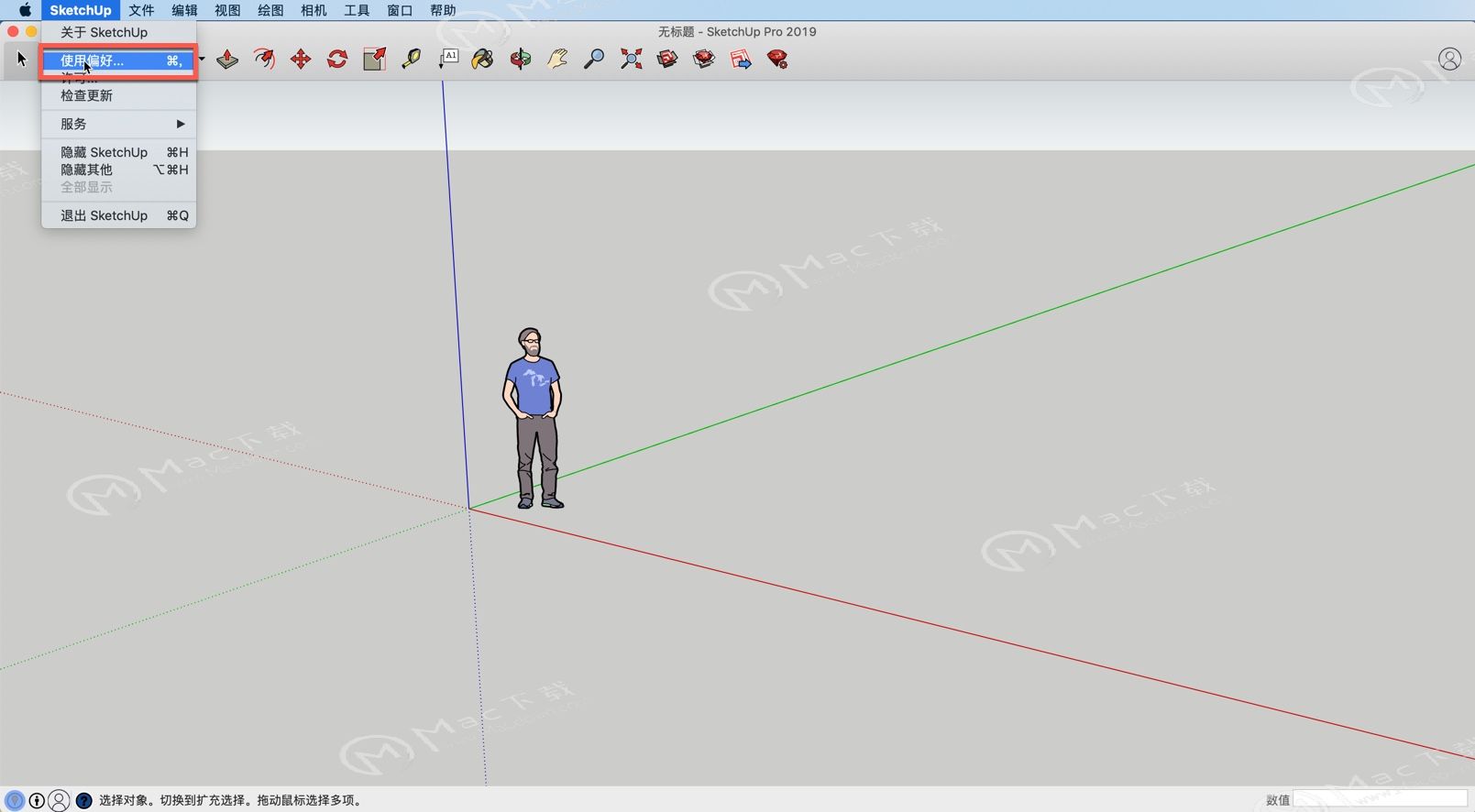Select the Move tool
Image resolution: width=1475 pixels, height=812 pixels.
click(x=301, y=60)
